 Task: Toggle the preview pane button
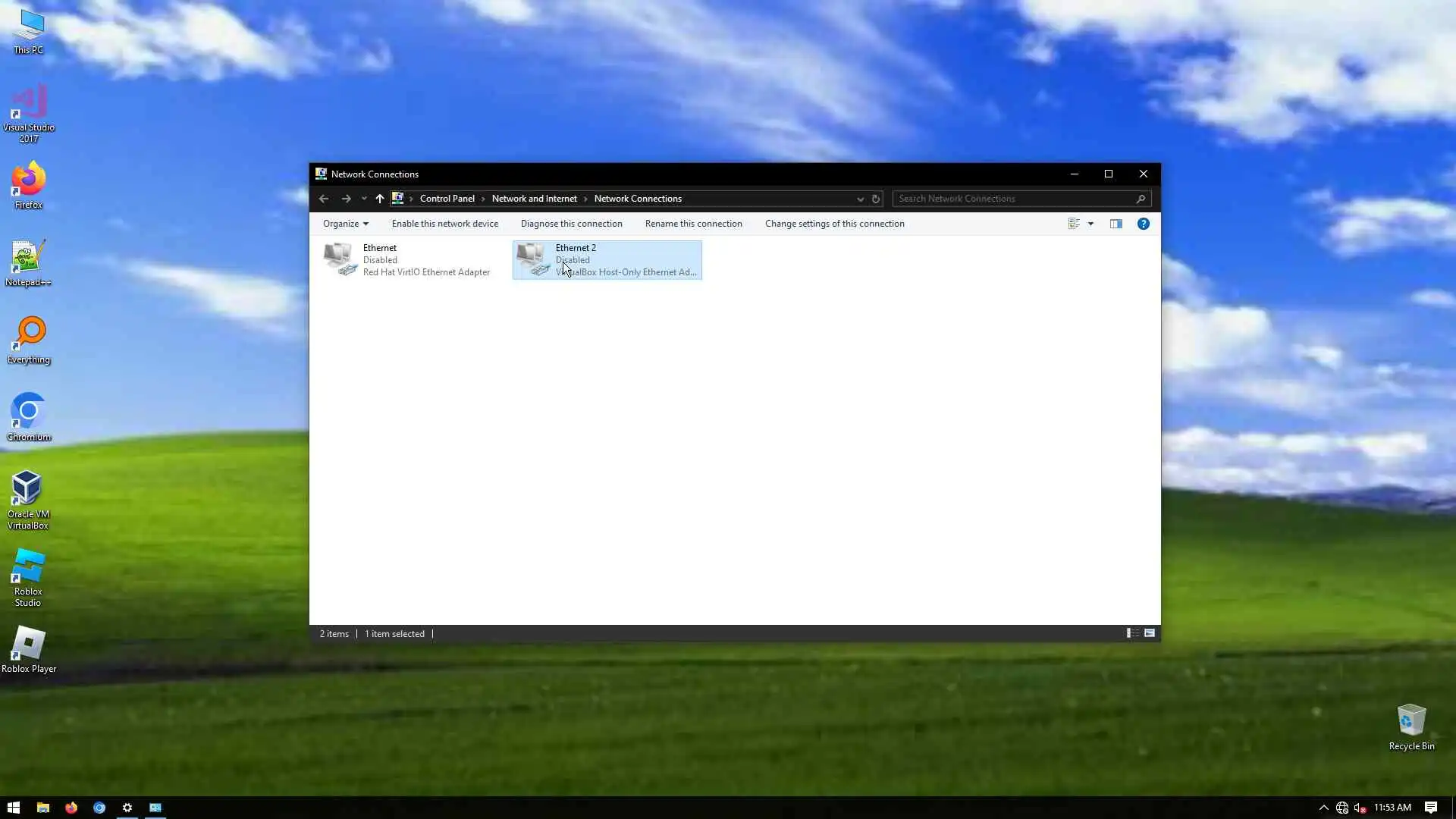coord(1116,224)
